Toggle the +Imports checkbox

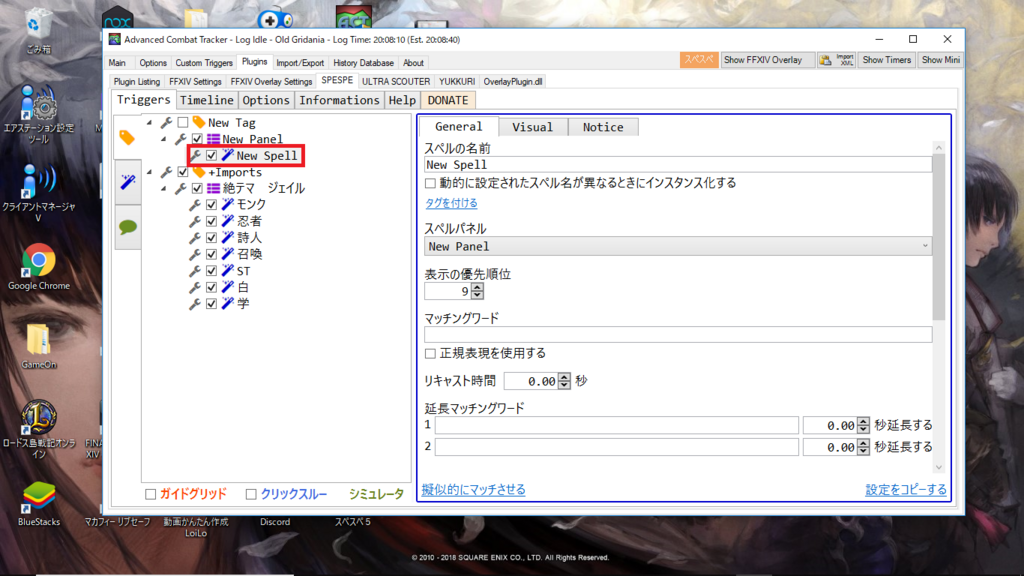coord(183,172)
